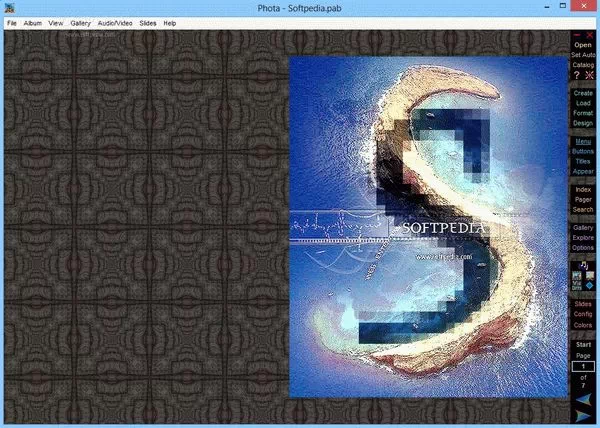600x428 pixels.
Task: Click the Catalog button
Action: 583,64
